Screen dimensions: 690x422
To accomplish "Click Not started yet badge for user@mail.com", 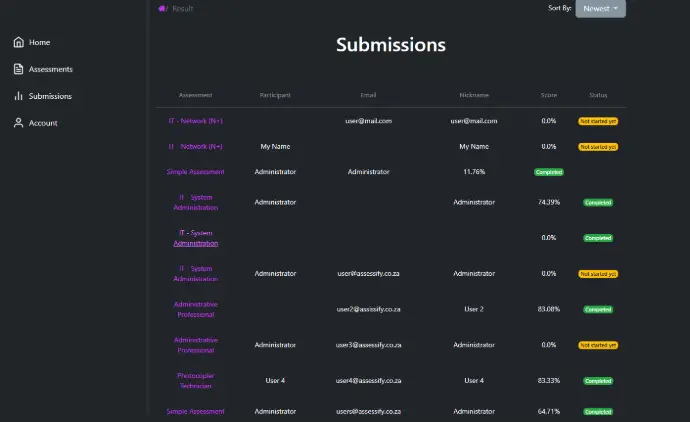I will click(598, 121).
